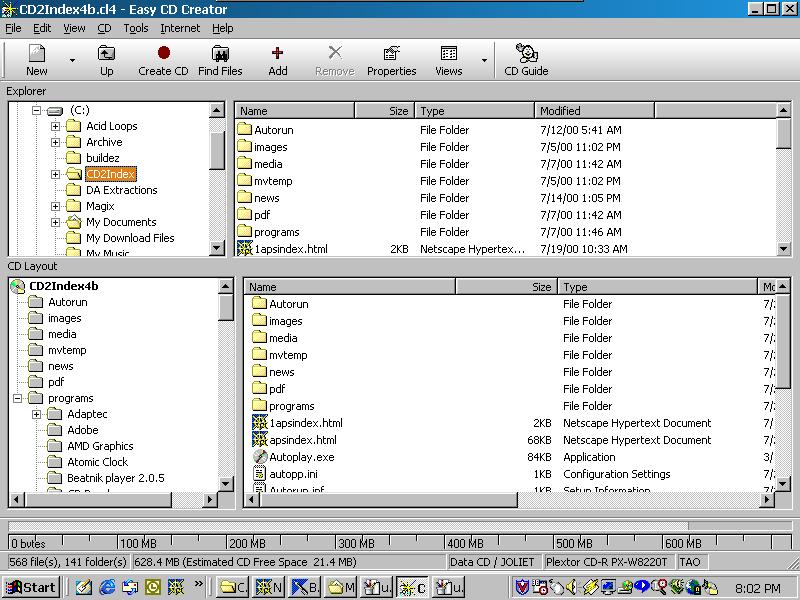Open the Internet menu
This screenshot has height=600, width=800.
180,28
